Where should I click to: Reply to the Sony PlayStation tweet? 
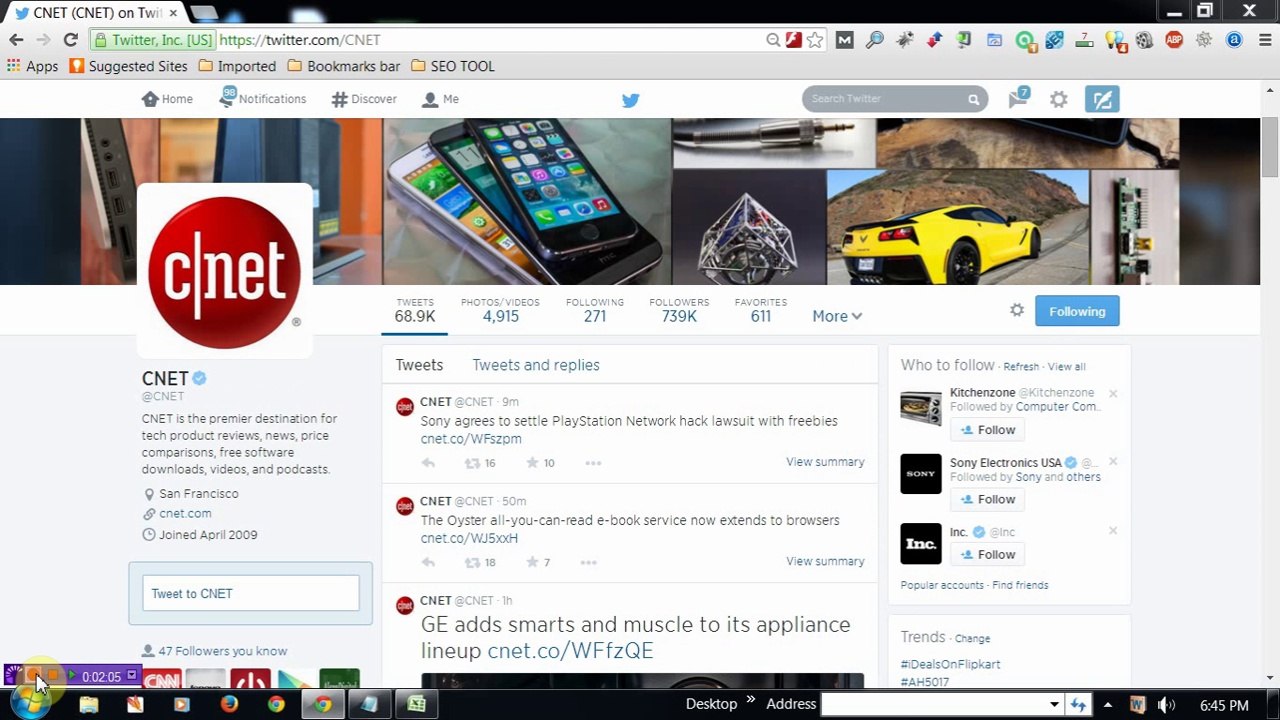click(428, 463)
